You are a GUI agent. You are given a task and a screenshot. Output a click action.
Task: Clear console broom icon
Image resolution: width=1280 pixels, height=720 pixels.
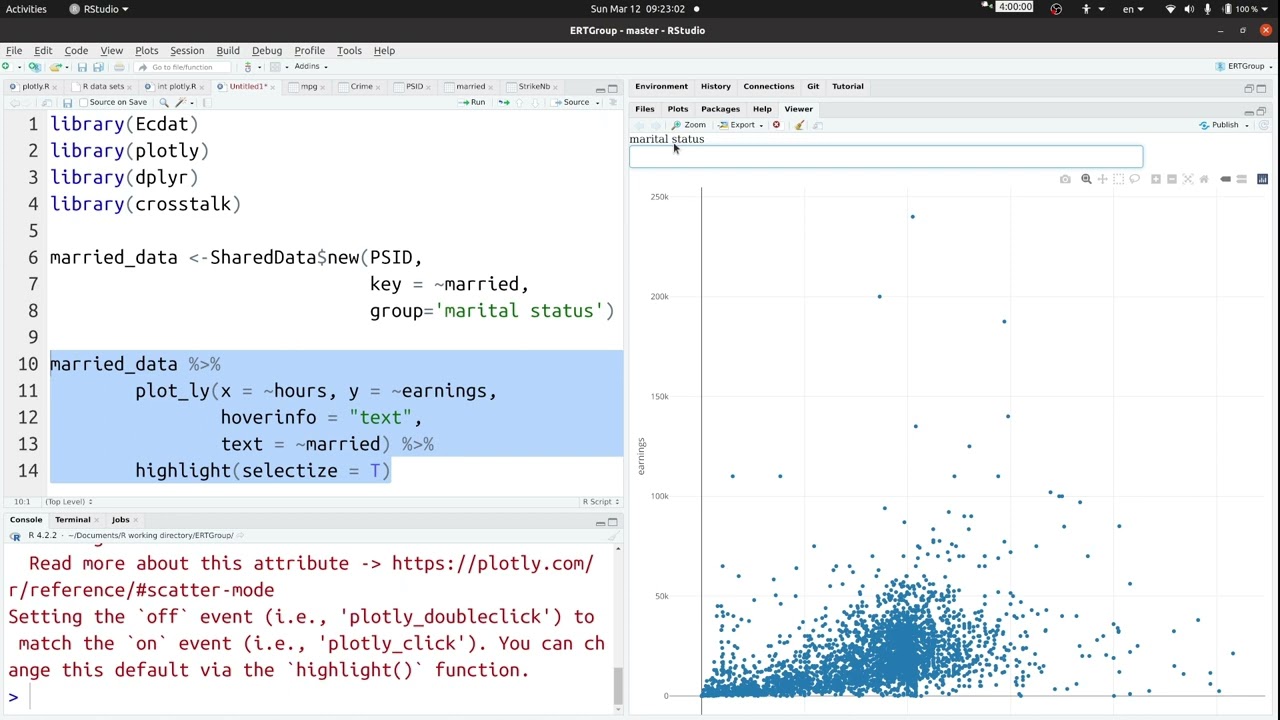pyautogui.click(x=612, y=536)
